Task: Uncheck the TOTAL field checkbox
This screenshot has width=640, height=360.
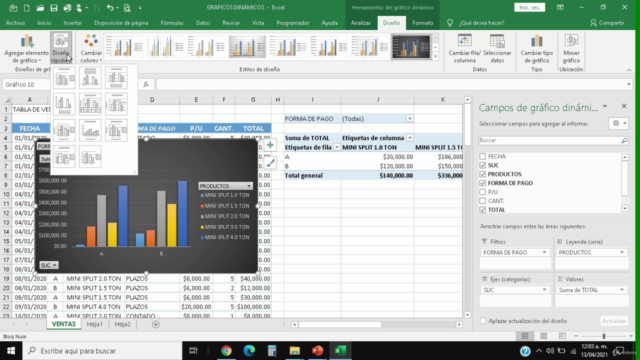Action: point(482,210)
